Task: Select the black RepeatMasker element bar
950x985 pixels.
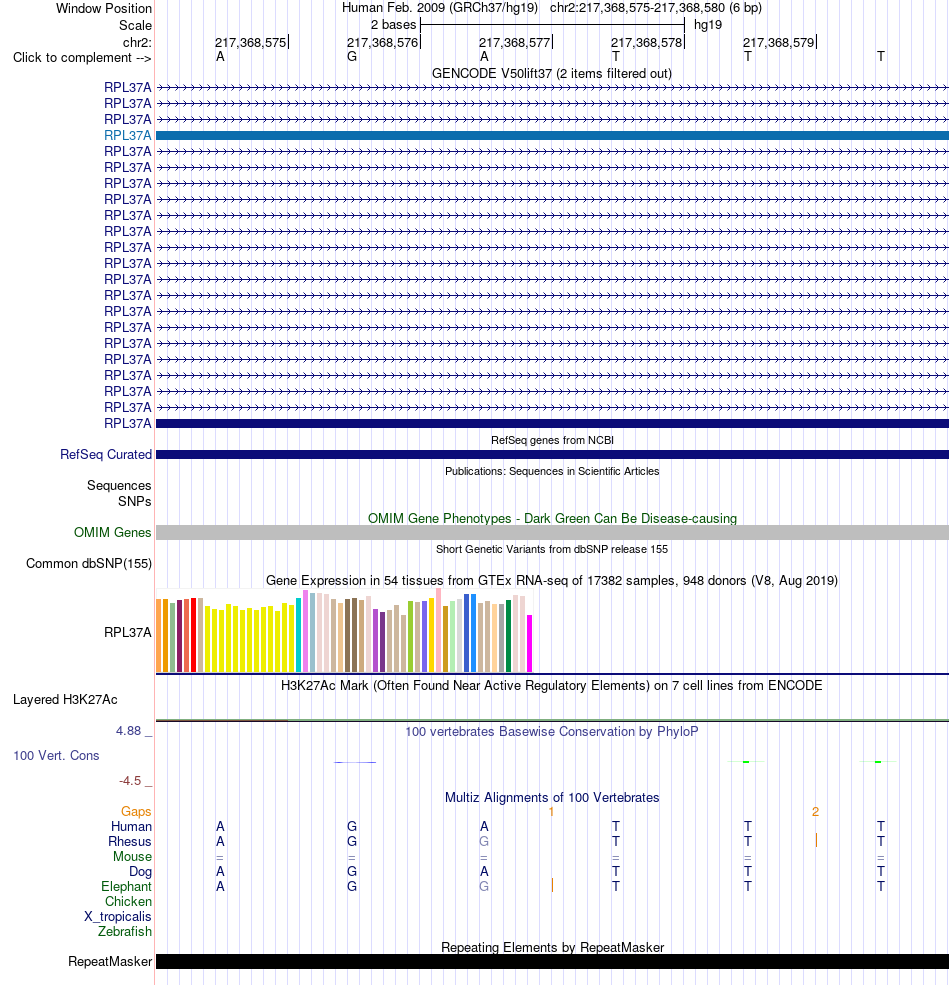Action: (552, 961)
